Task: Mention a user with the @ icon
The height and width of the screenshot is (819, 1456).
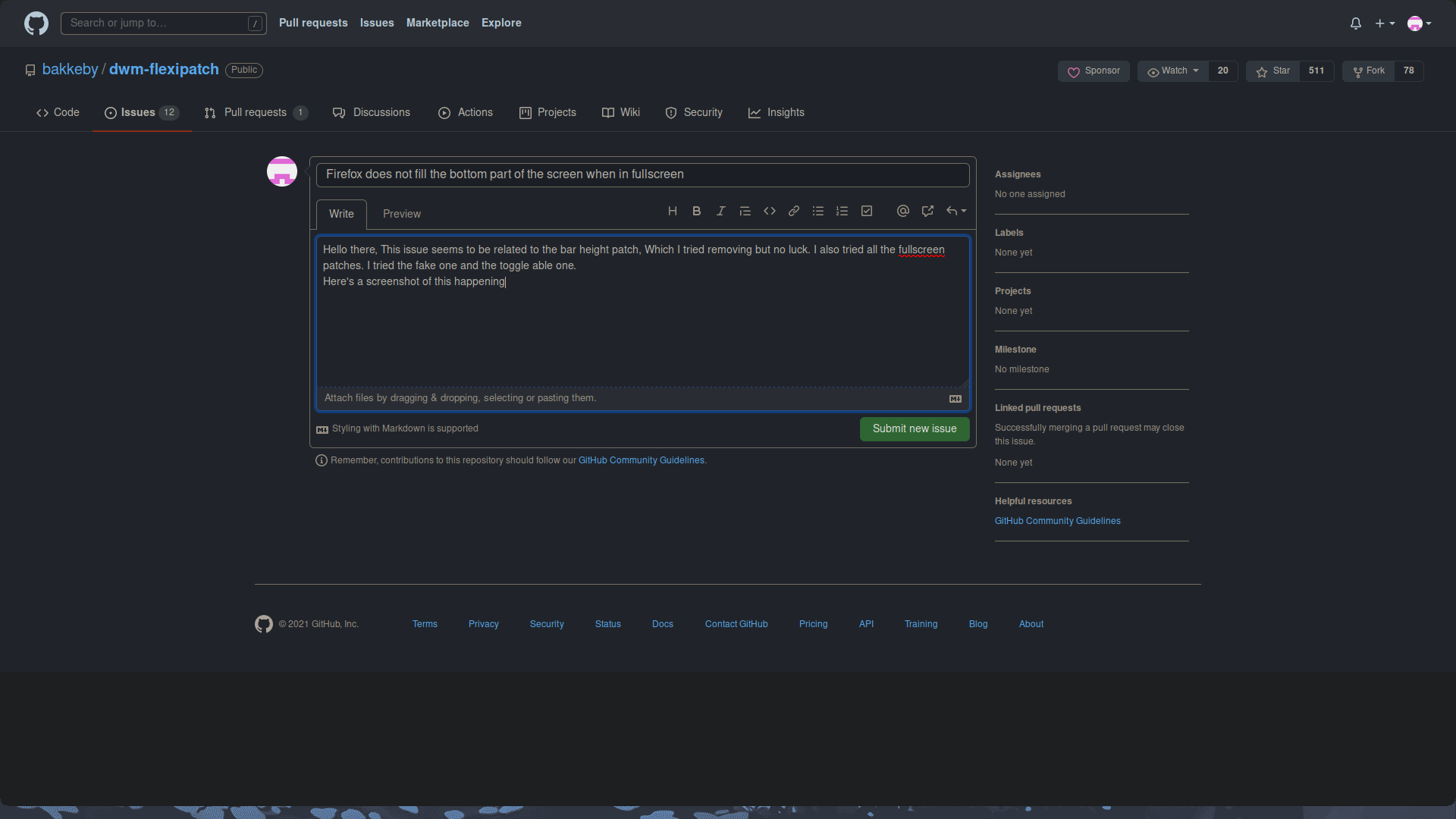Action: 902,211
